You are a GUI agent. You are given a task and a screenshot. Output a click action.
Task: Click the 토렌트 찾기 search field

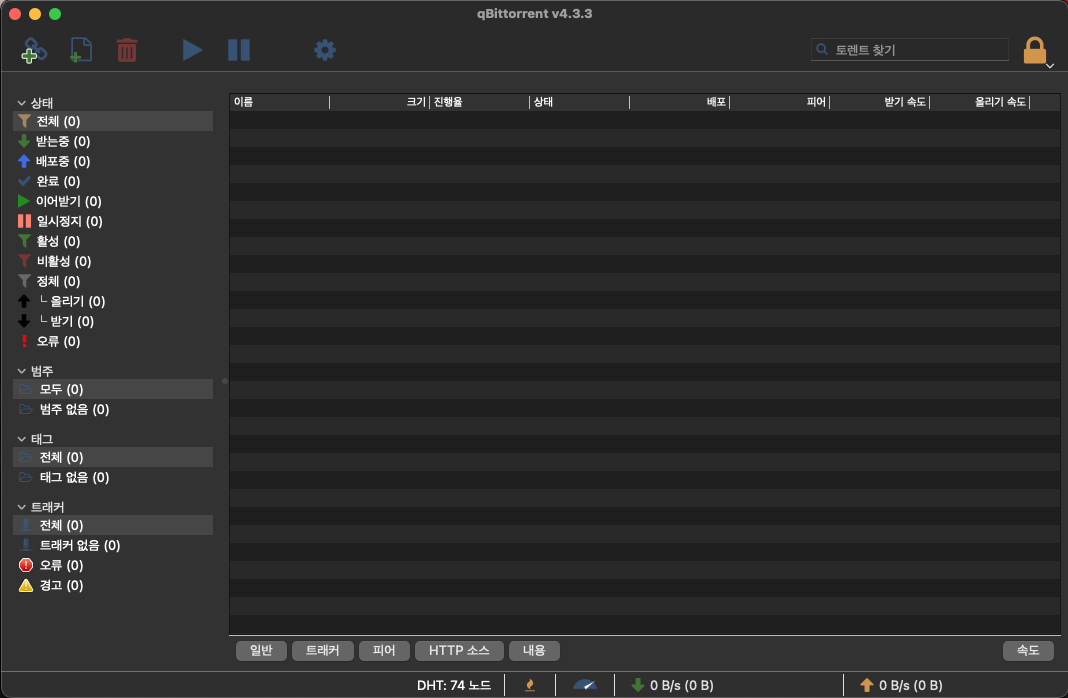[x=909, y=50]
